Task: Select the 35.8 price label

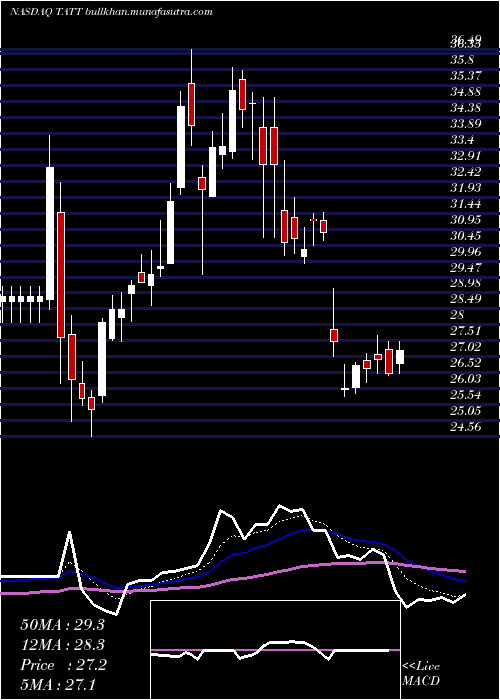Action: (462, 60)
